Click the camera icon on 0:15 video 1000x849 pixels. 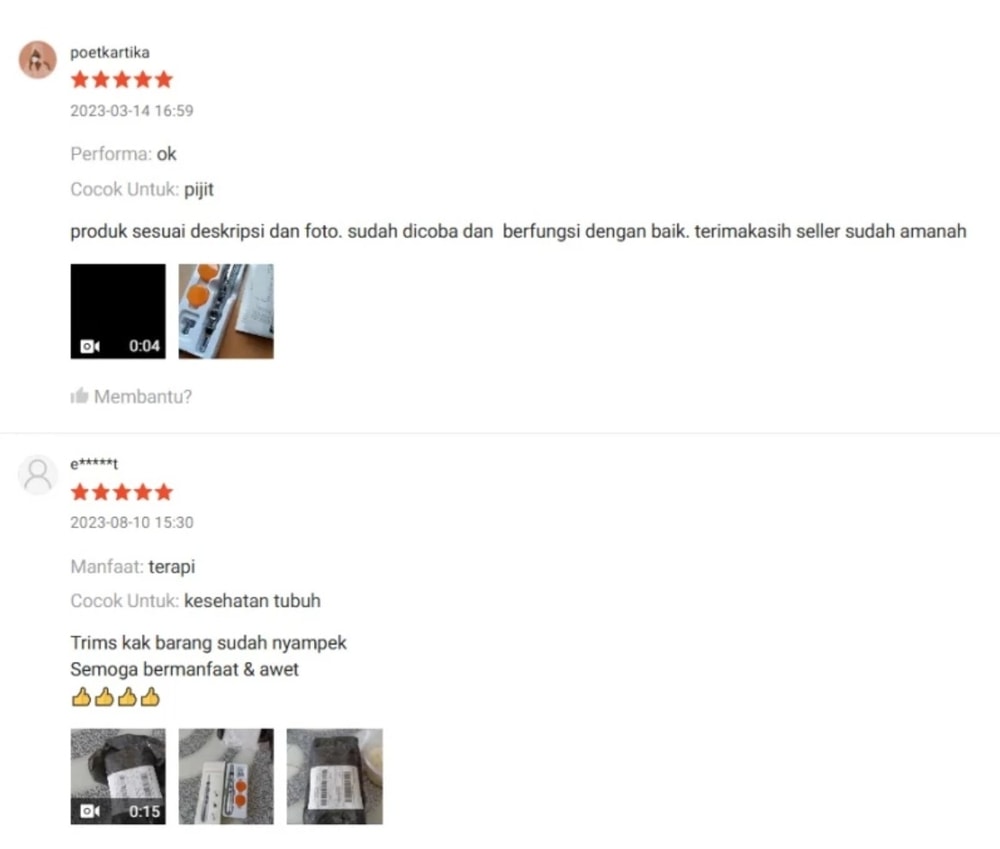(90, 811)
